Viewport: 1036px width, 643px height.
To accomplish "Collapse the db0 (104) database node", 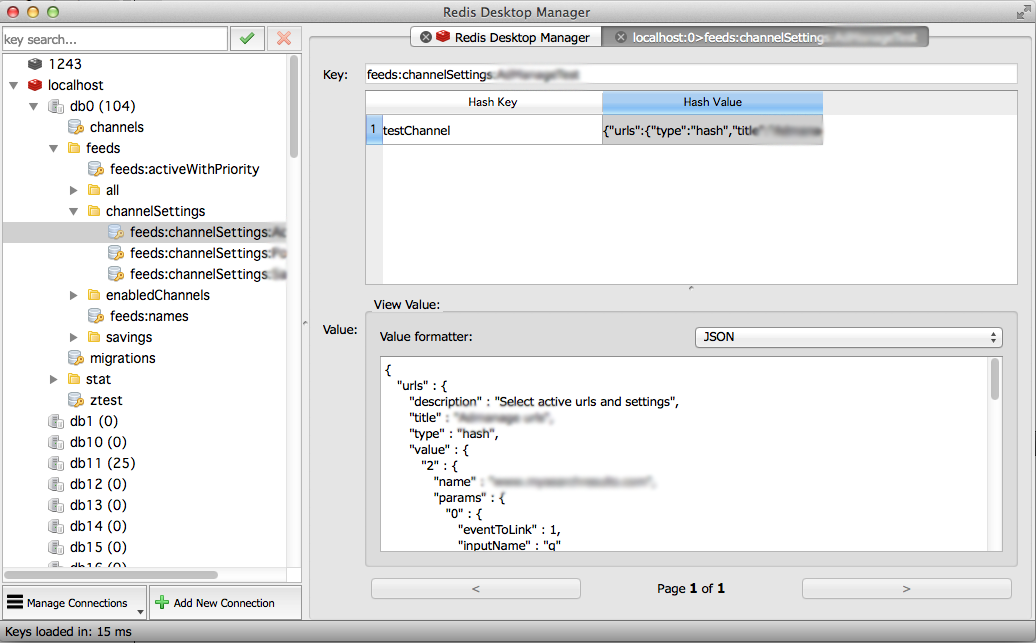I will 34,106.
